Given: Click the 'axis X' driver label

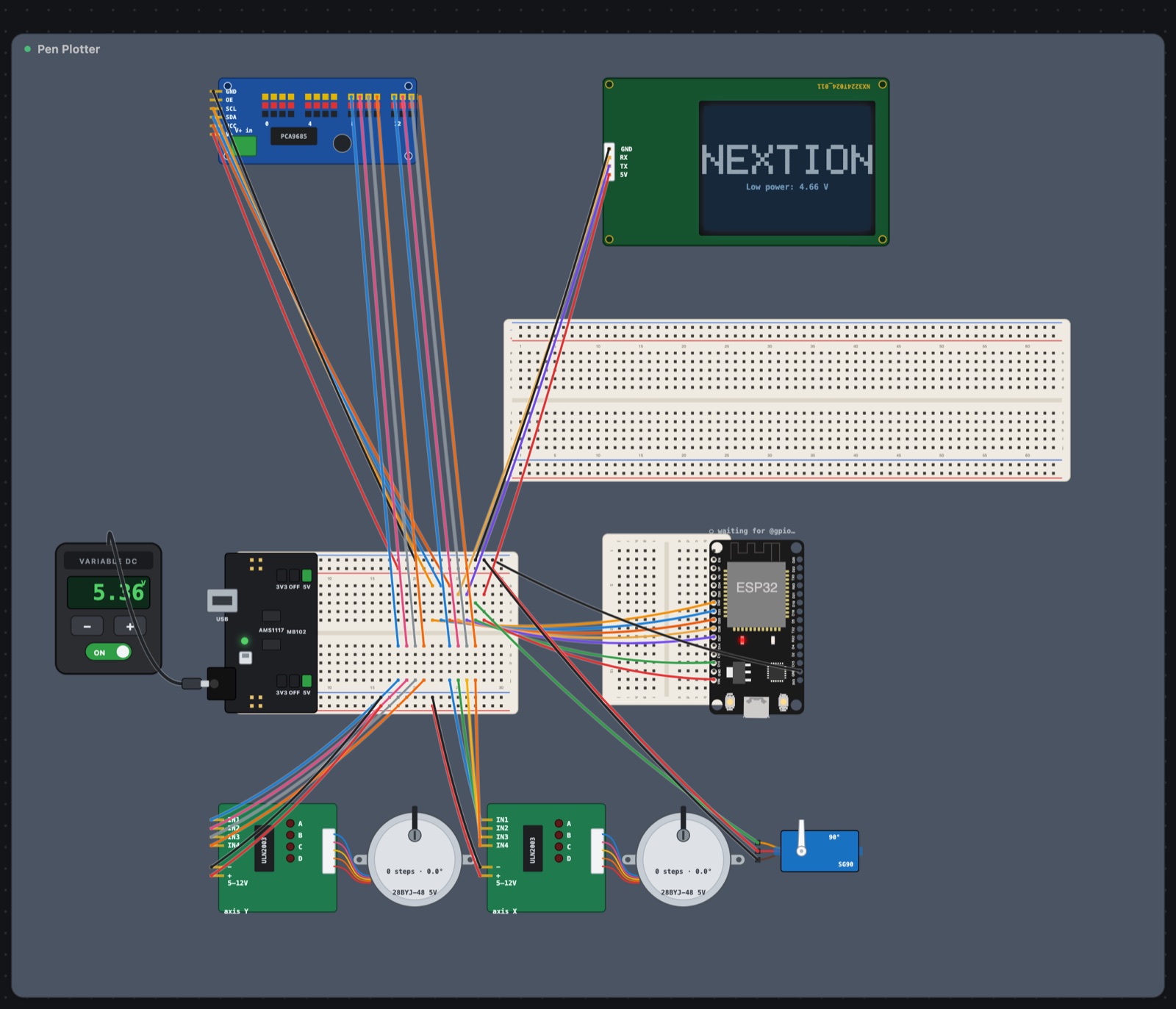Looking at the screenshot, I should point(504,911).
